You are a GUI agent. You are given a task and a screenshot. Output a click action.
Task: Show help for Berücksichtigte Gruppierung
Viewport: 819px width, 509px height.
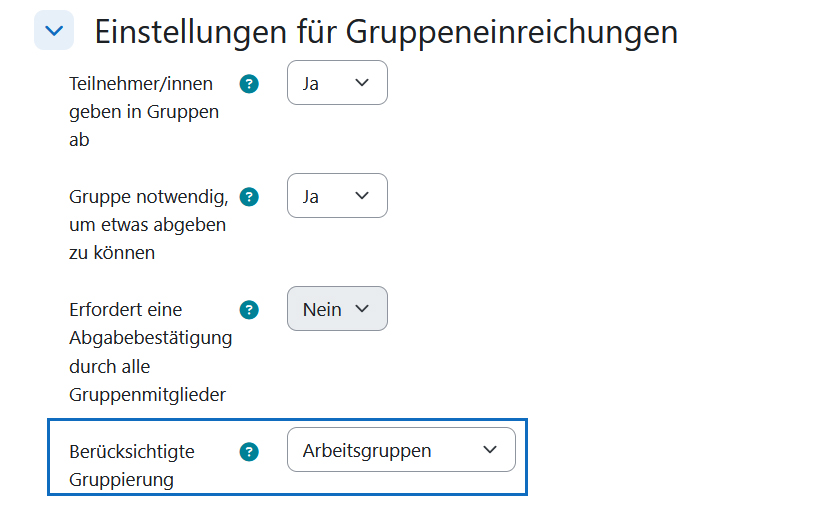(250, 452)
